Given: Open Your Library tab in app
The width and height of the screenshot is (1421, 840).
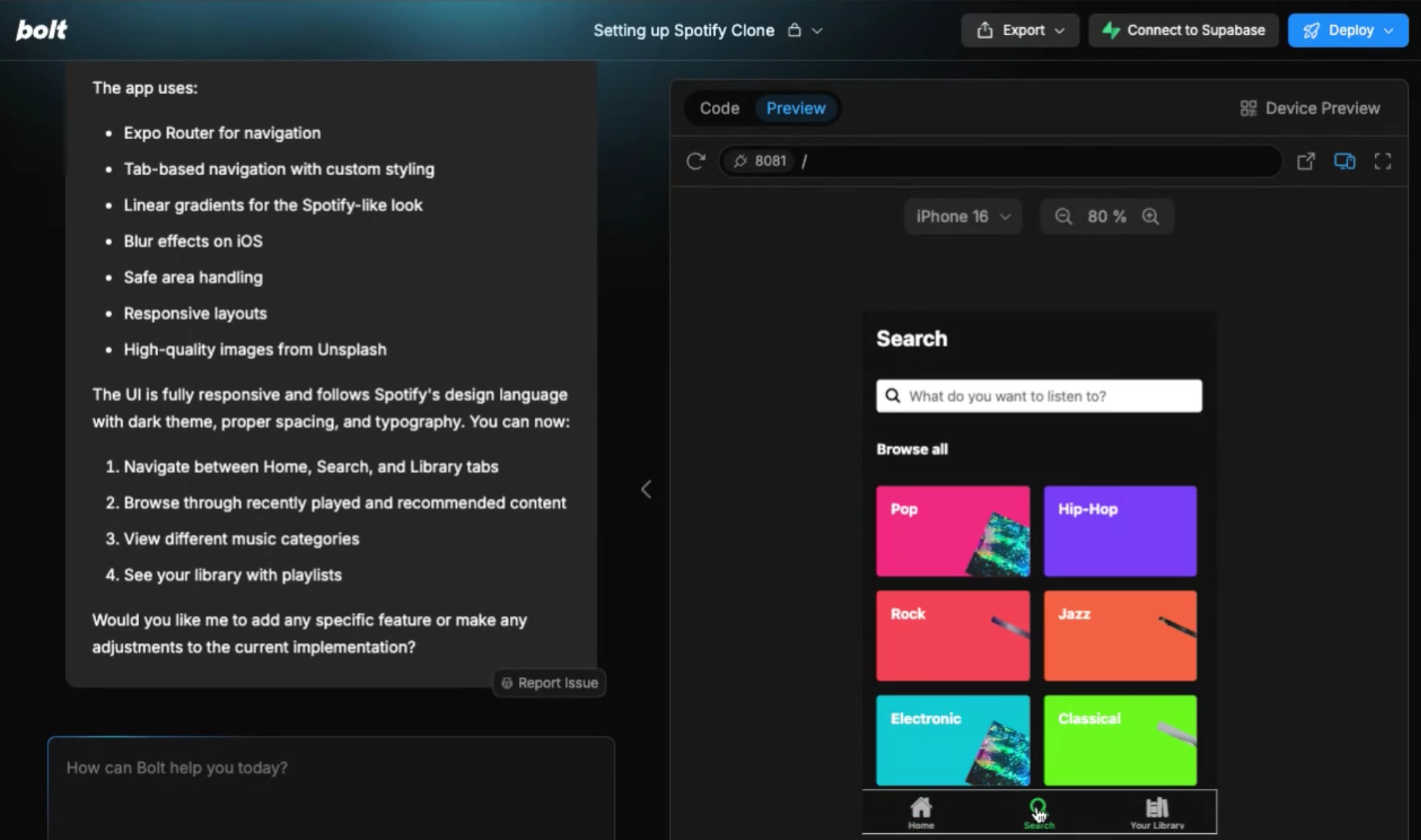Looking at the screenshot, I should (1156, 812).
